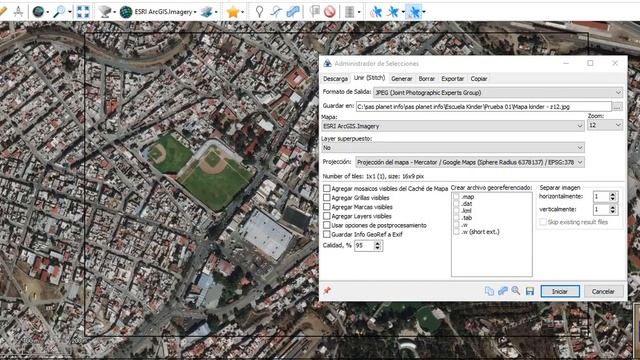Switch to the Descarga tab

336,79
